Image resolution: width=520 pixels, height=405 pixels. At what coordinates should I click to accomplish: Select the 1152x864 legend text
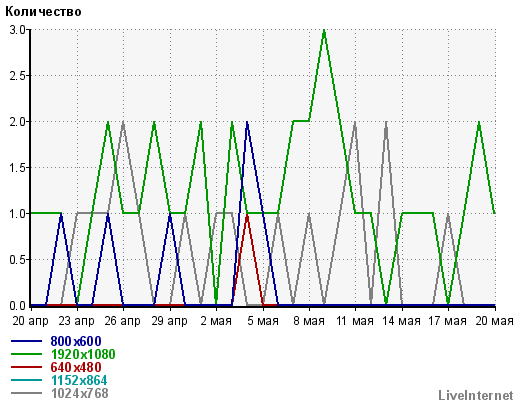pyautogui.click(x=79, y=380)
